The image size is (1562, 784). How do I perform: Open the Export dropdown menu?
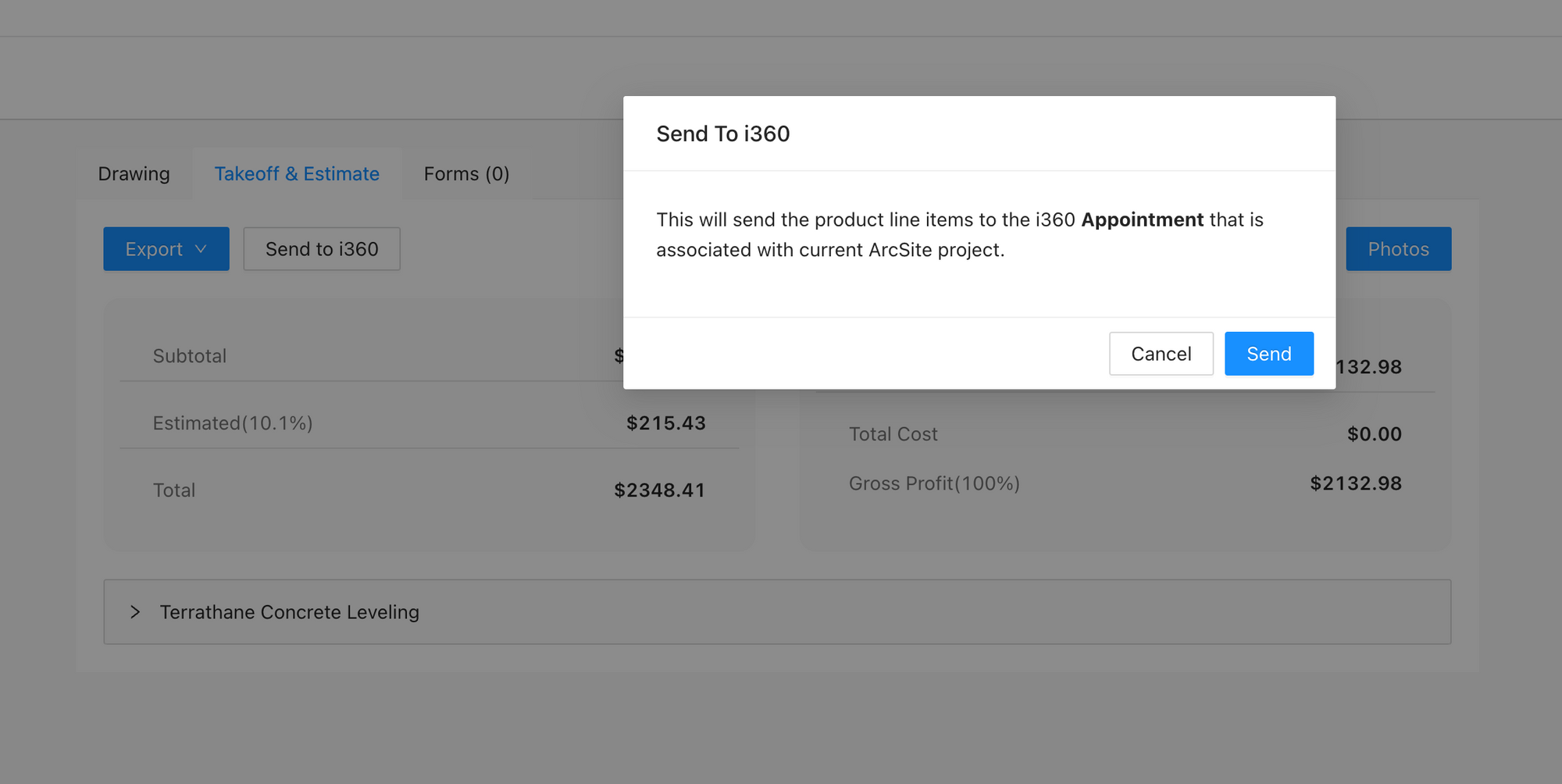(x=166, y=249)
